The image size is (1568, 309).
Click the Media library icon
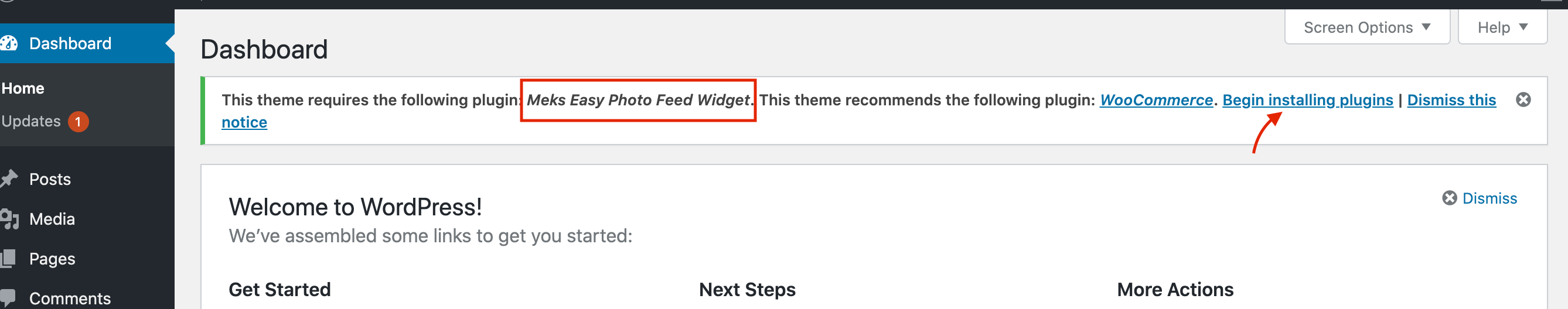click(x=9, y=219)
